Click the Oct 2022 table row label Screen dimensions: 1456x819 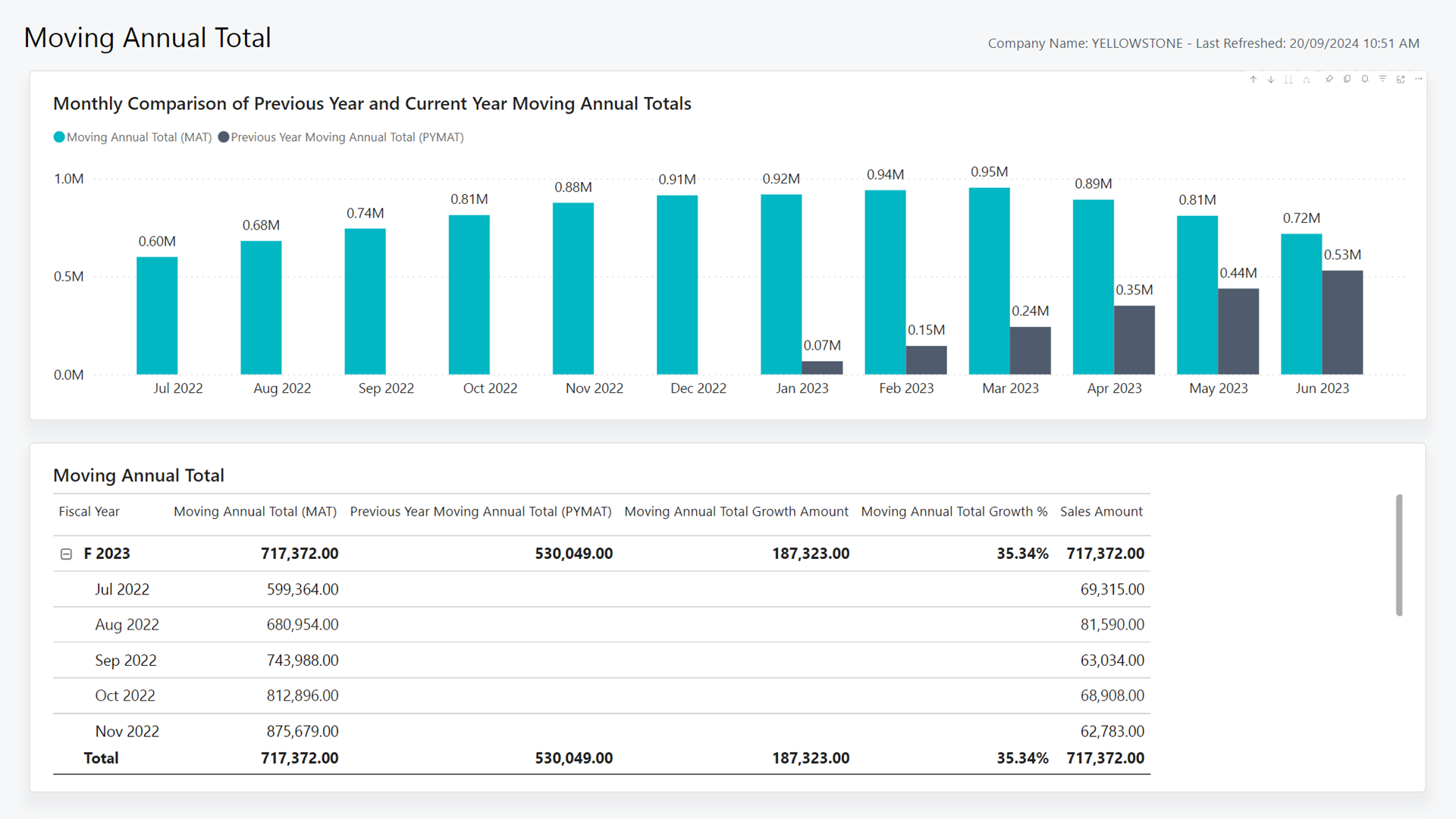[x=125, y=695]
